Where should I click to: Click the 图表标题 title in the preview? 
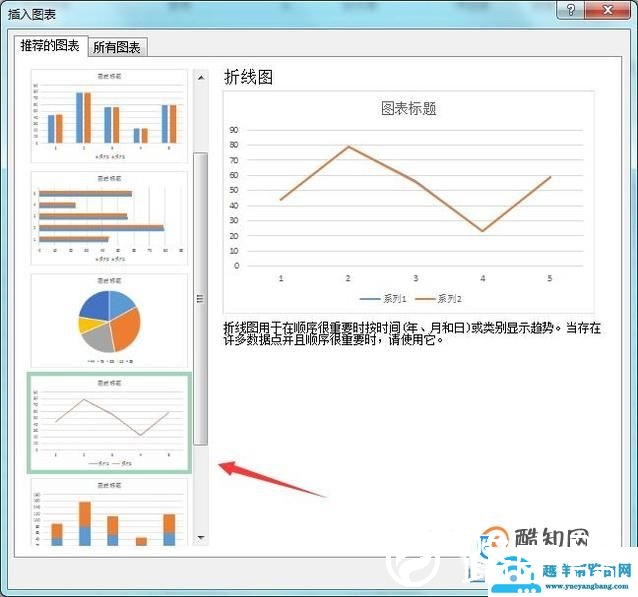coord(409,109)
